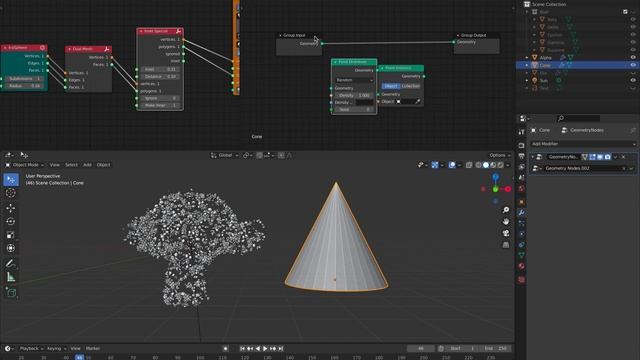Click the Density value slider in Point Distribute
Viewport: 640px width, 360px height.
(354, 95)
